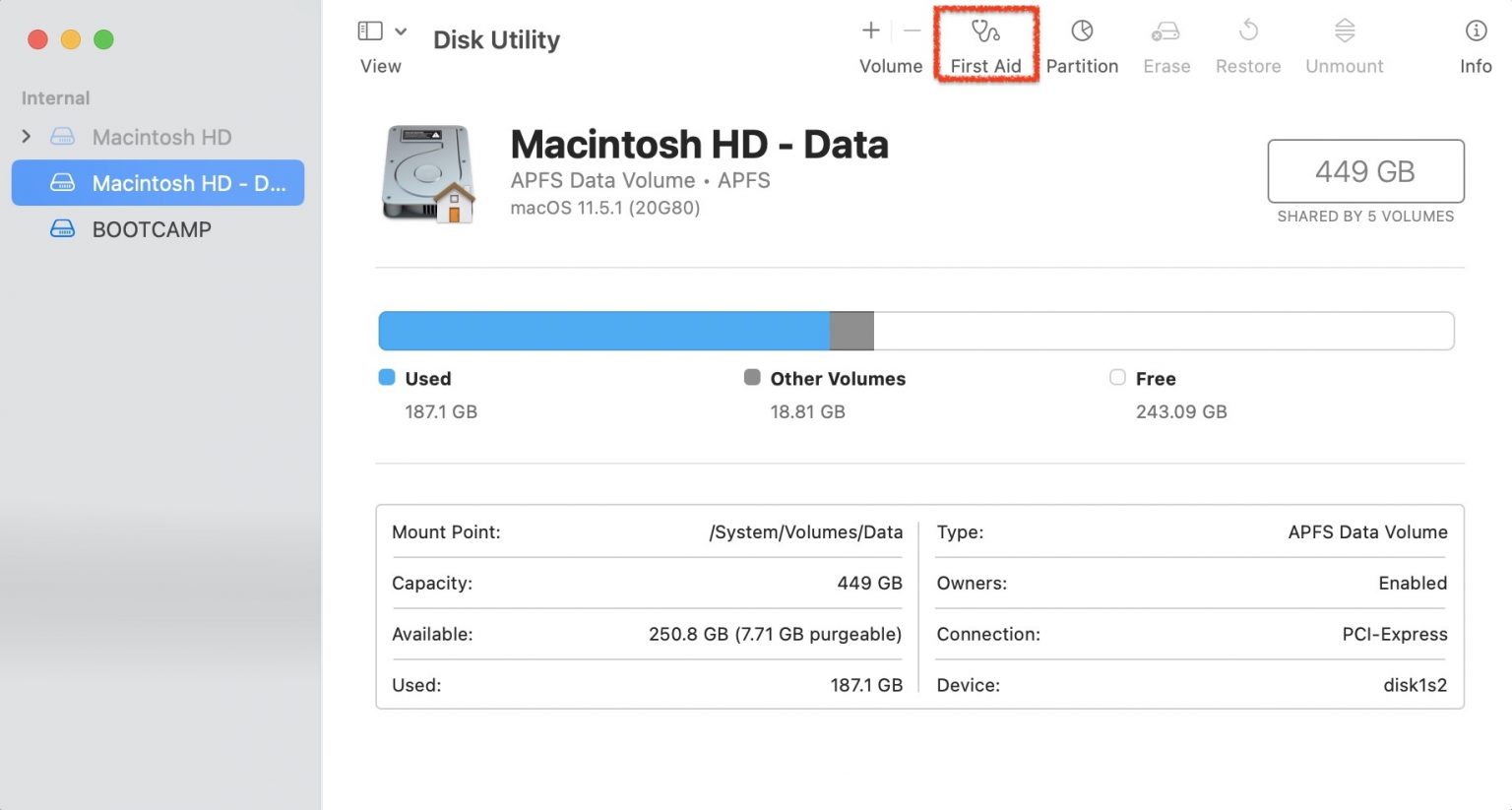Screen dimensions: 1512x810
Task: Open the View dropdown menu
Action: [400, 31]
